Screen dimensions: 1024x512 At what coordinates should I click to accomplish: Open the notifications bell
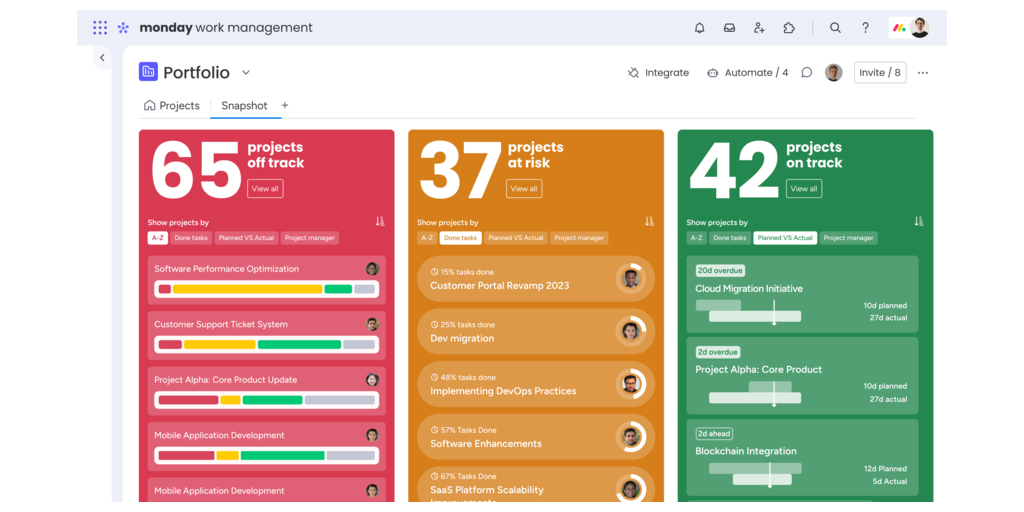click(699, 28)
